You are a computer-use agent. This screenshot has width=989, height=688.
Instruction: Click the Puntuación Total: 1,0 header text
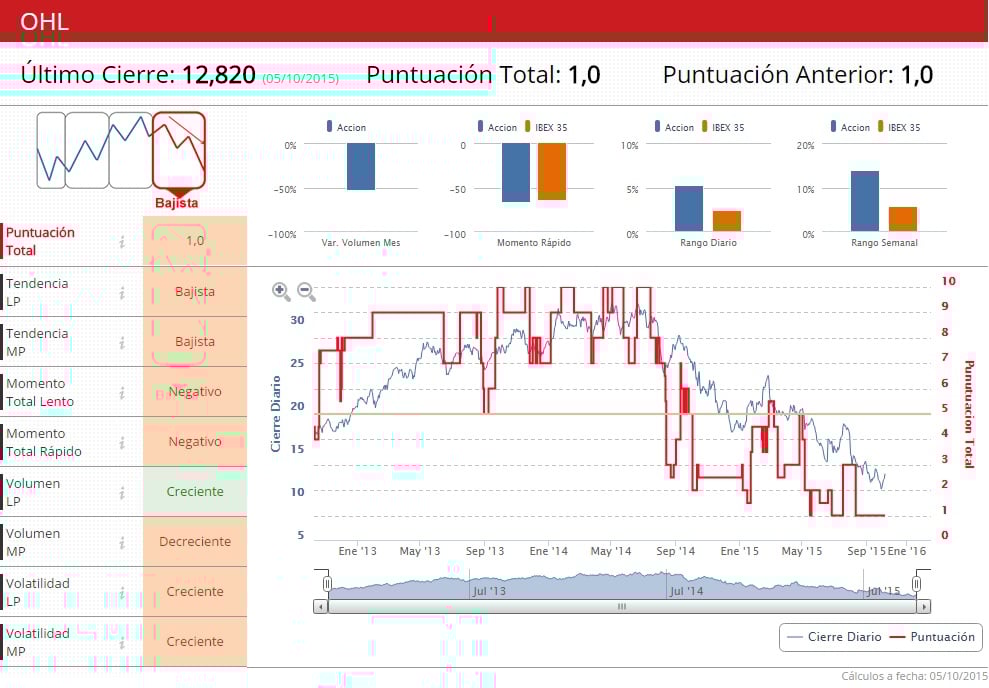483,74
